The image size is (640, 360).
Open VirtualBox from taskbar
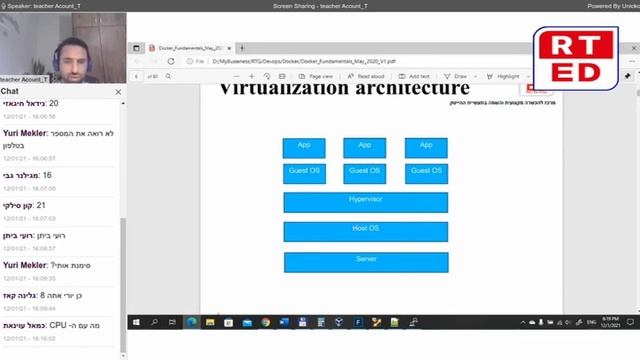(x=339, y=322)
